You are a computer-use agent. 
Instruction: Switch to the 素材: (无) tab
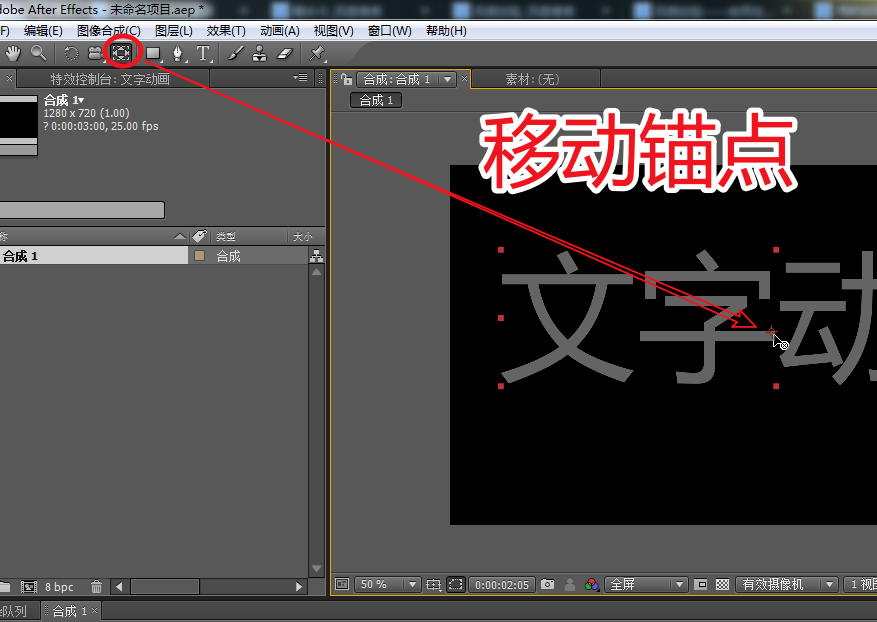tap(532, 79)
